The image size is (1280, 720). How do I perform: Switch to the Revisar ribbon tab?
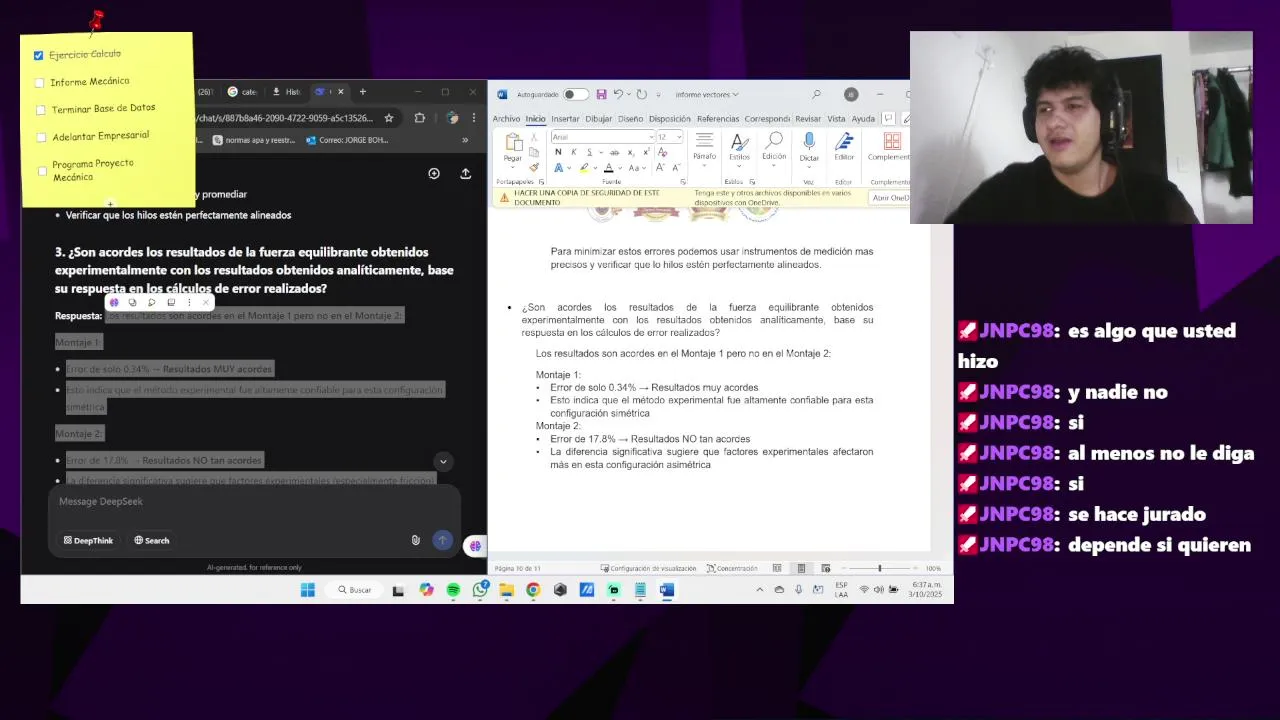click(808, 118)
